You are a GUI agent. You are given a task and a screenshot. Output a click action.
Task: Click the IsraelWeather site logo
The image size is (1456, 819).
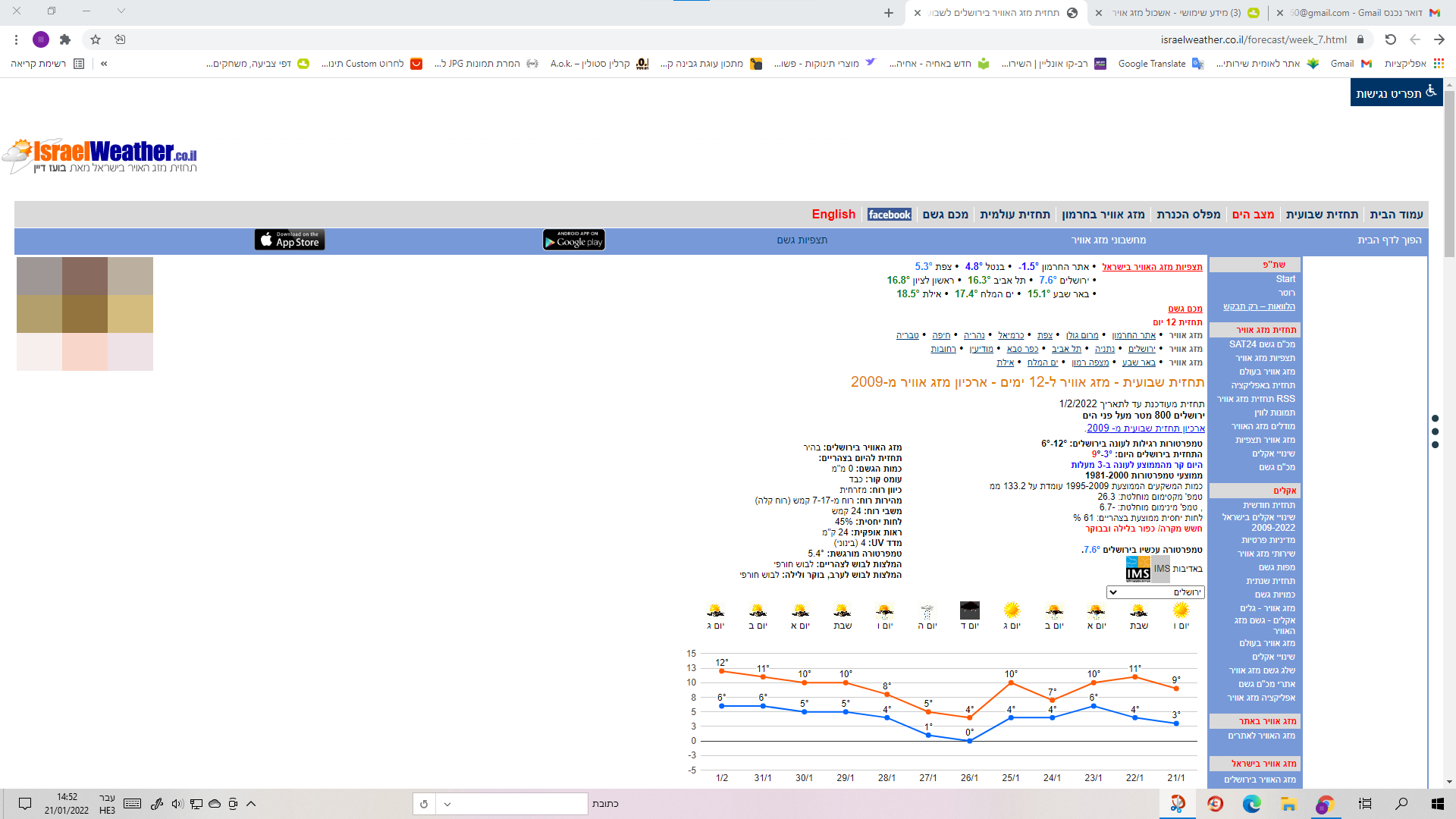pyautogui.click(x=102, y=156)
